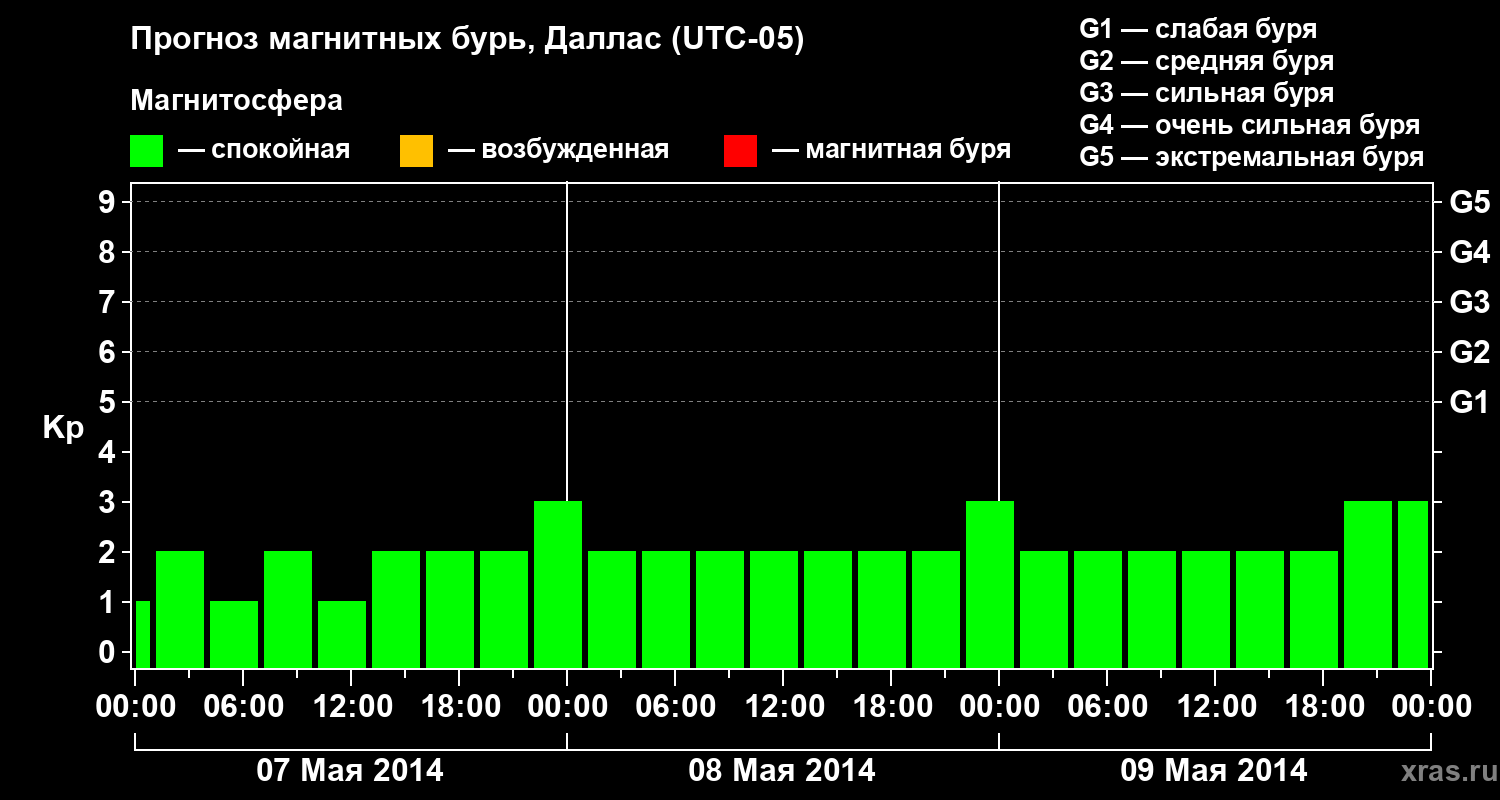1500x800 pixels.
Task: Click the red магнитная буря legend swatch
Action: pyautogui.click(x=740, y=151)
